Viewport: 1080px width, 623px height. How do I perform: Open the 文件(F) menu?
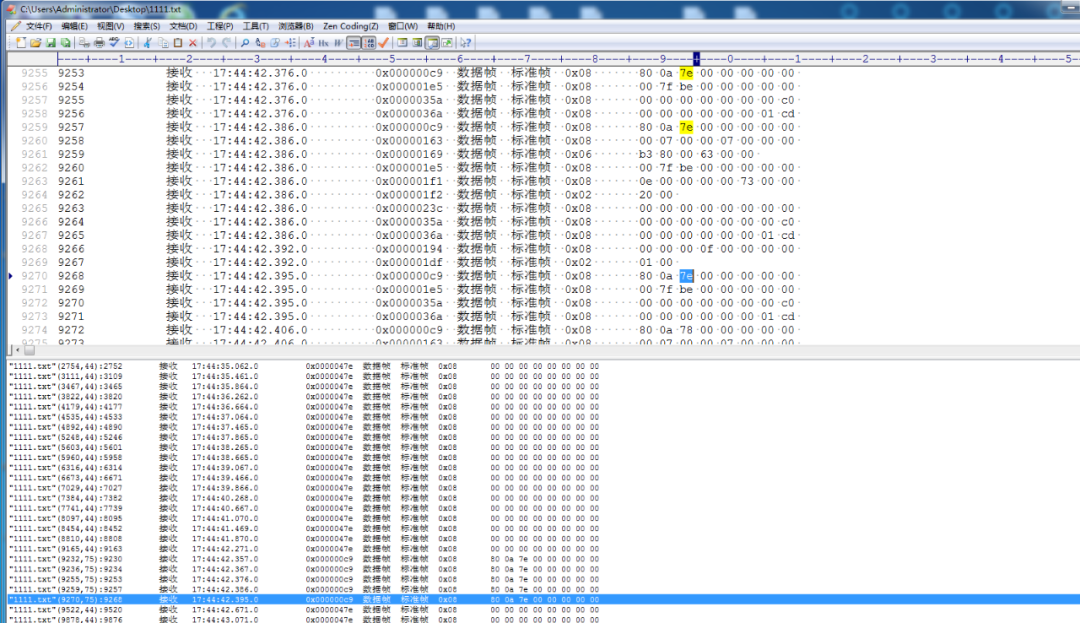[39, 26]
